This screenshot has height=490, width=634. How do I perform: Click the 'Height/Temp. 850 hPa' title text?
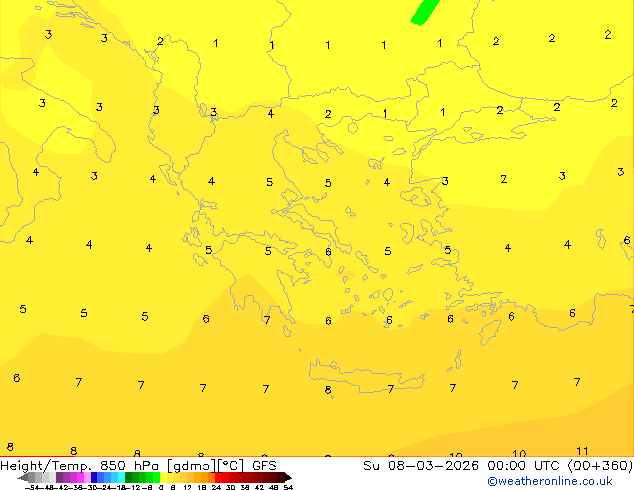click(x=79, y=466)
